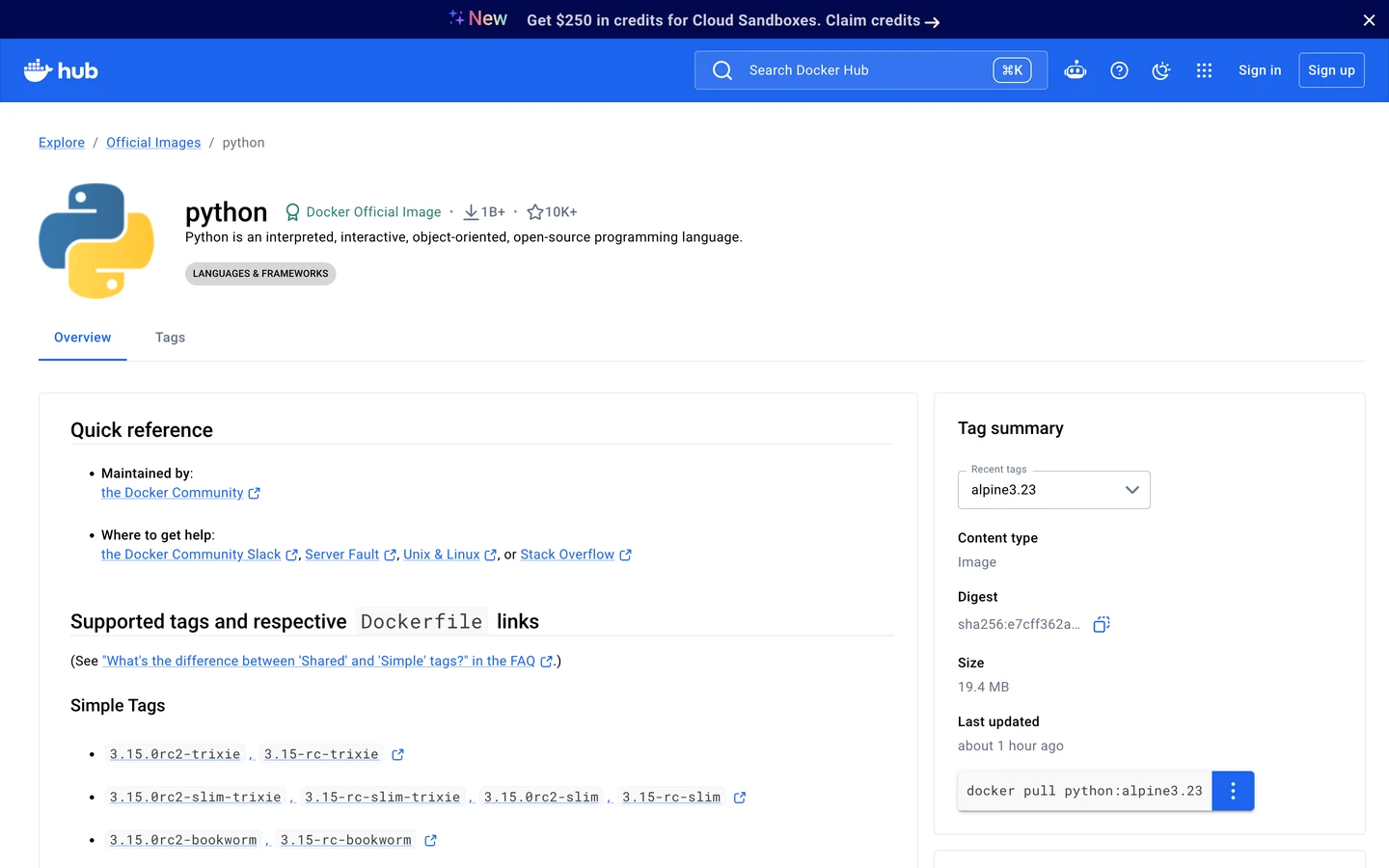Go to Official Images breadcrumb link
Viewport: 1389px width, 868px height.
pos(153,143)
